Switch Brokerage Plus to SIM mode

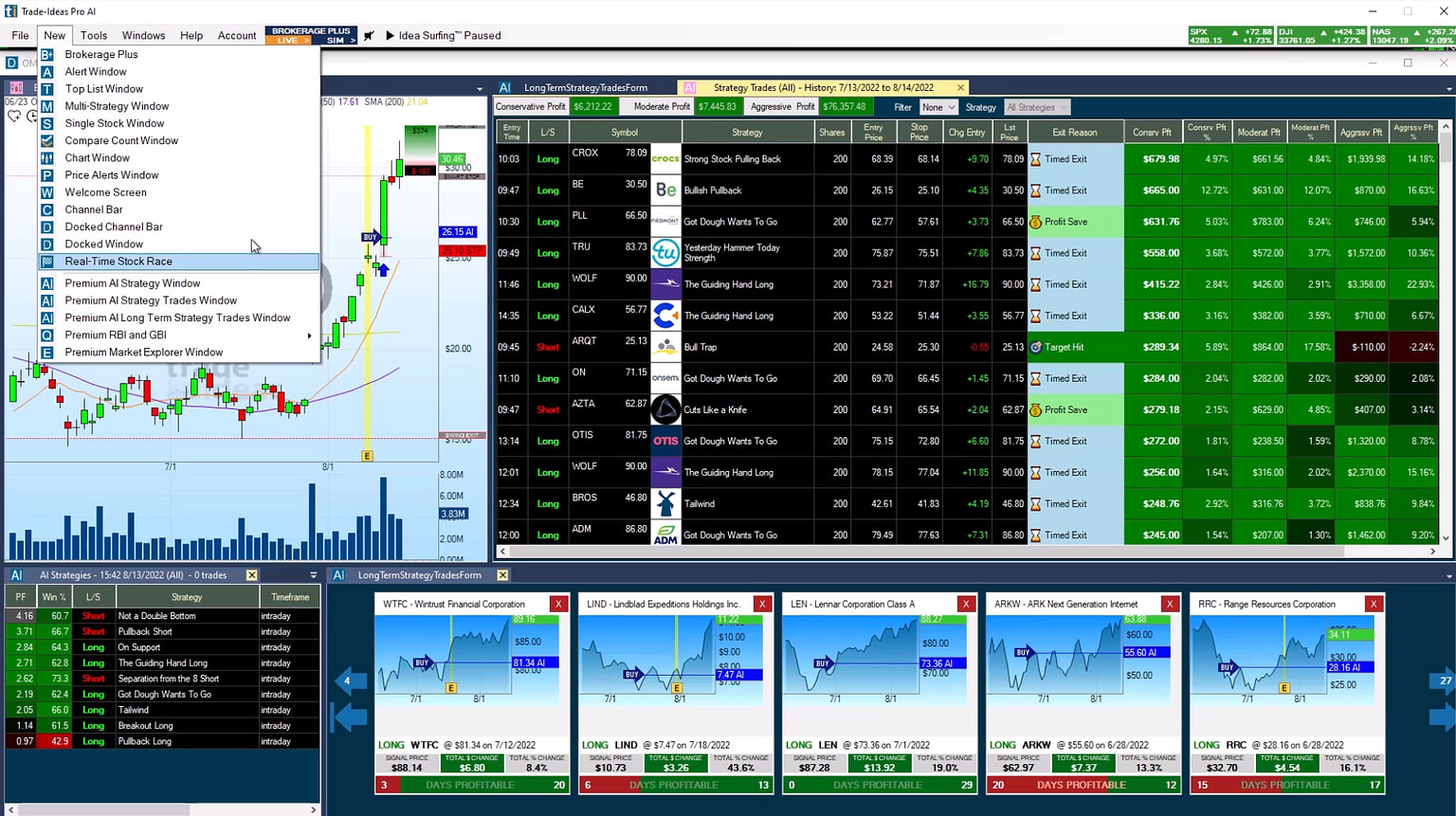coord(334,40)
